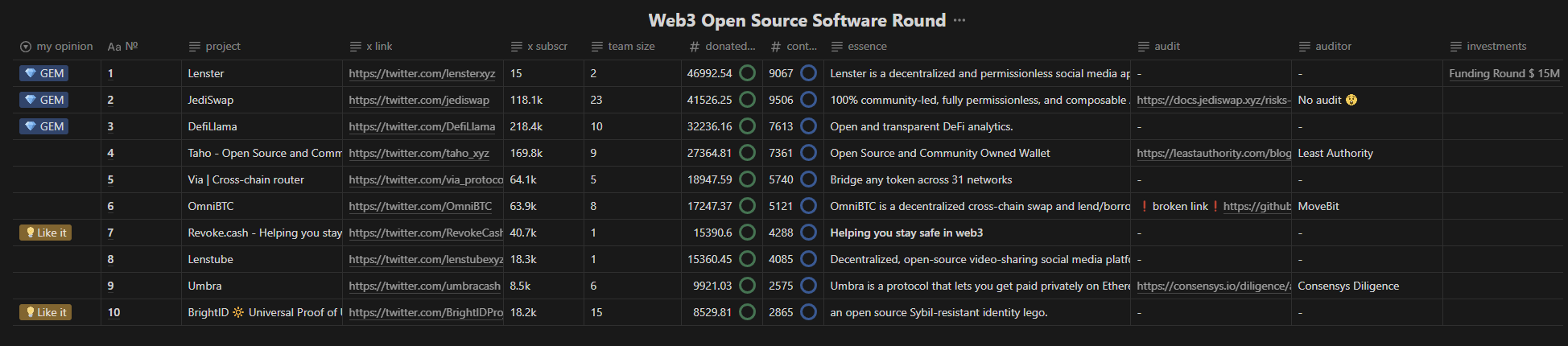Click the progress ring next to 18947.59
Screen dimensions: 1568x346
[x=747, y=179]
